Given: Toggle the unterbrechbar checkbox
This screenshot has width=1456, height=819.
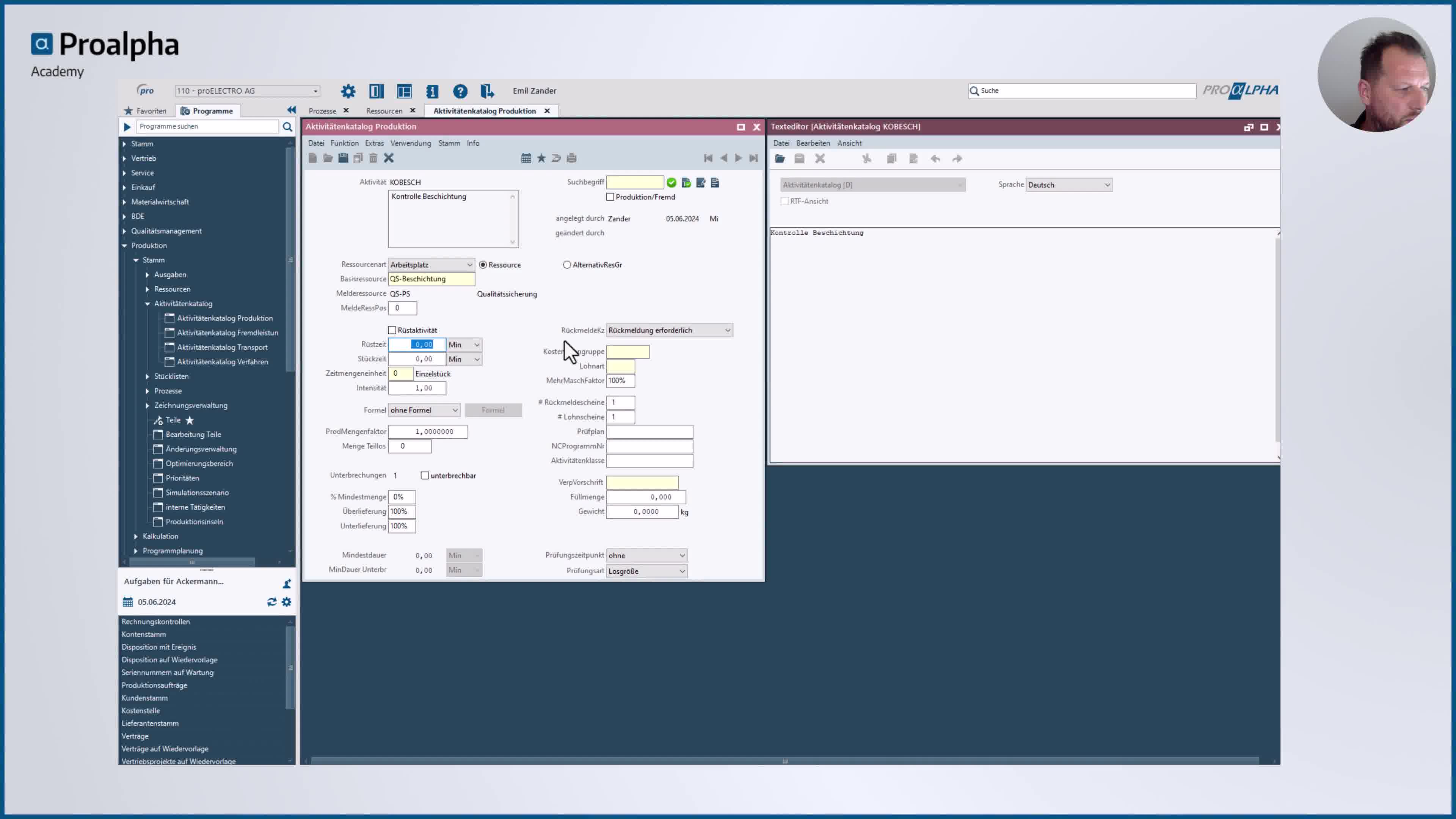Looking at the screenshot, I should (x=425, y=476).
